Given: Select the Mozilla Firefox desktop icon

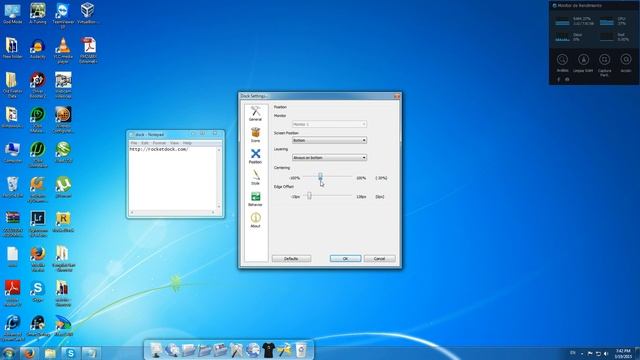Looking at the screenshot, I should coord(38,259).
